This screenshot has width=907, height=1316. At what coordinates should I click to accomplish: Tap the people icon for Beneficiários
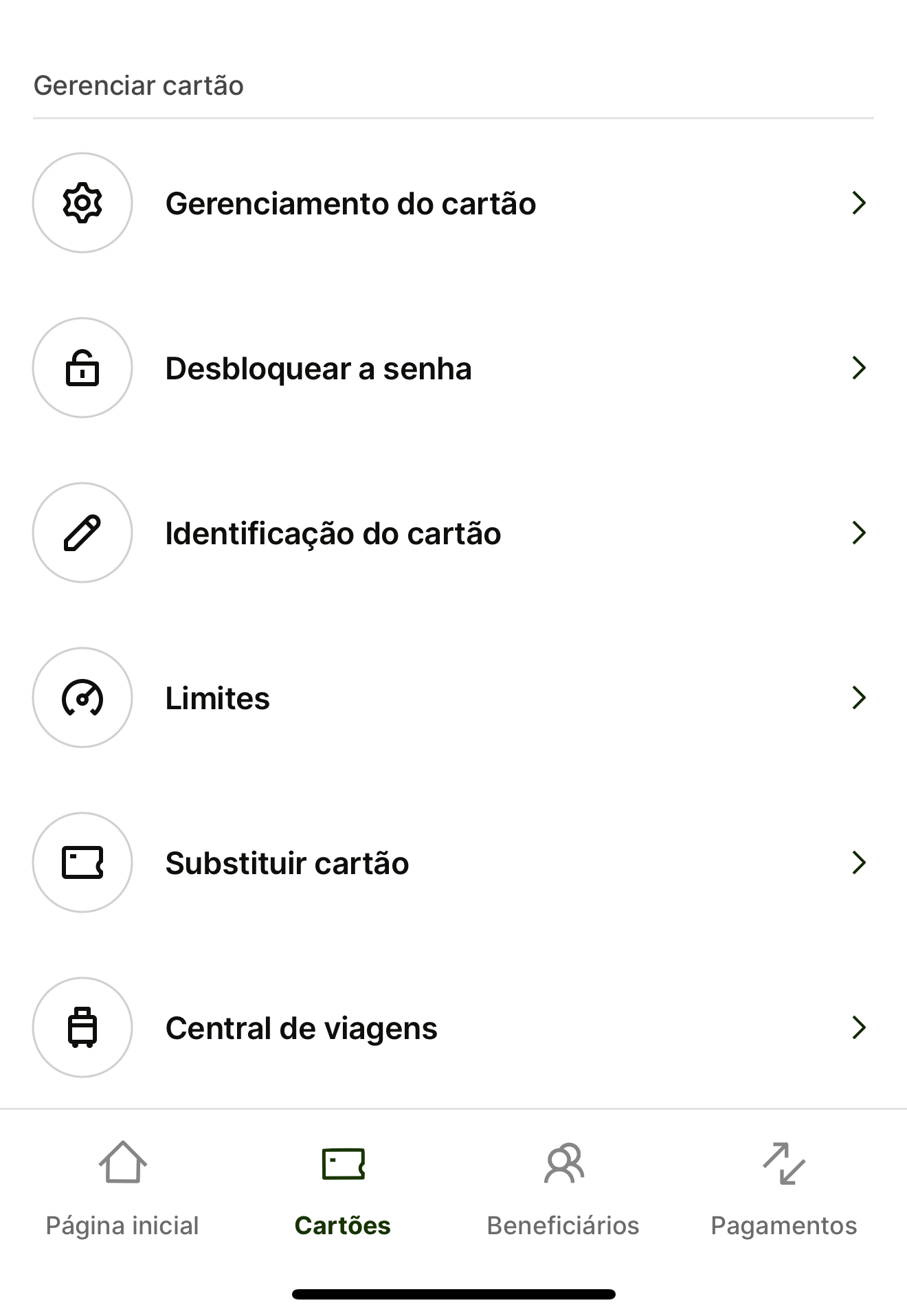pos(563,1163)
